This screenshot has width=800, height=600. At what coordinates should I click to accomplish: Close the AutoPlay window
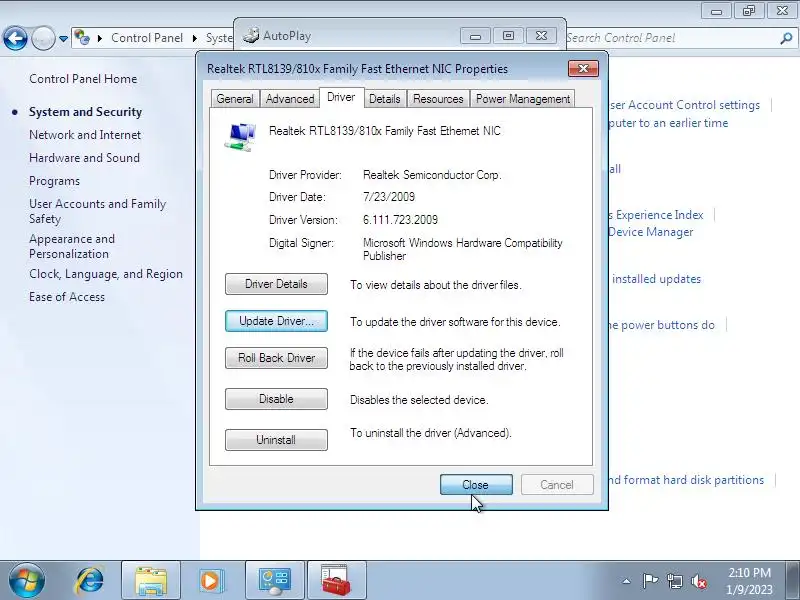[x=541, y=36]
